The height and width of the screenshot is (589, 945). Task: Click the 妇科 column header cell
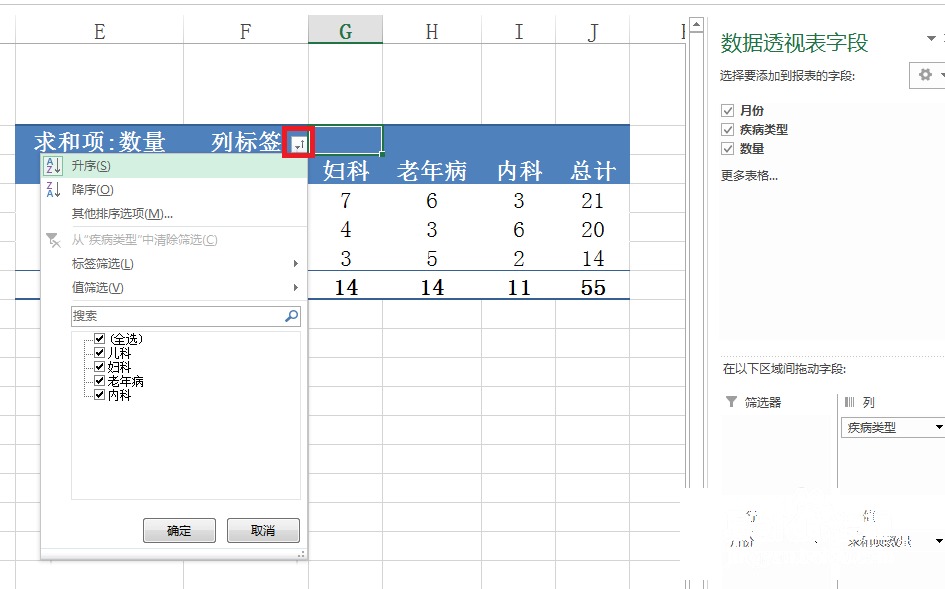(x=345, y=171)
